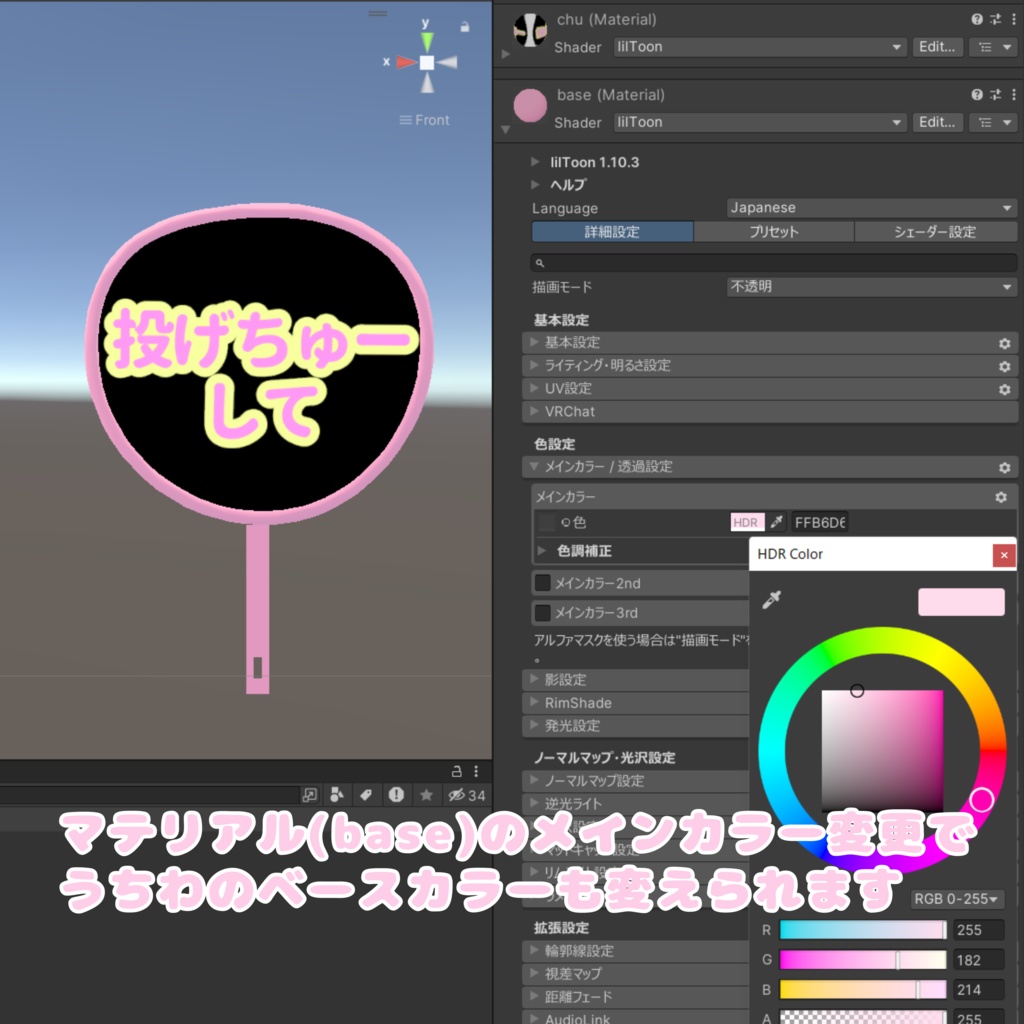Click the Edit button for the lilToon shader
The image size is (1024, 1024).
click(x=937, y=122)
